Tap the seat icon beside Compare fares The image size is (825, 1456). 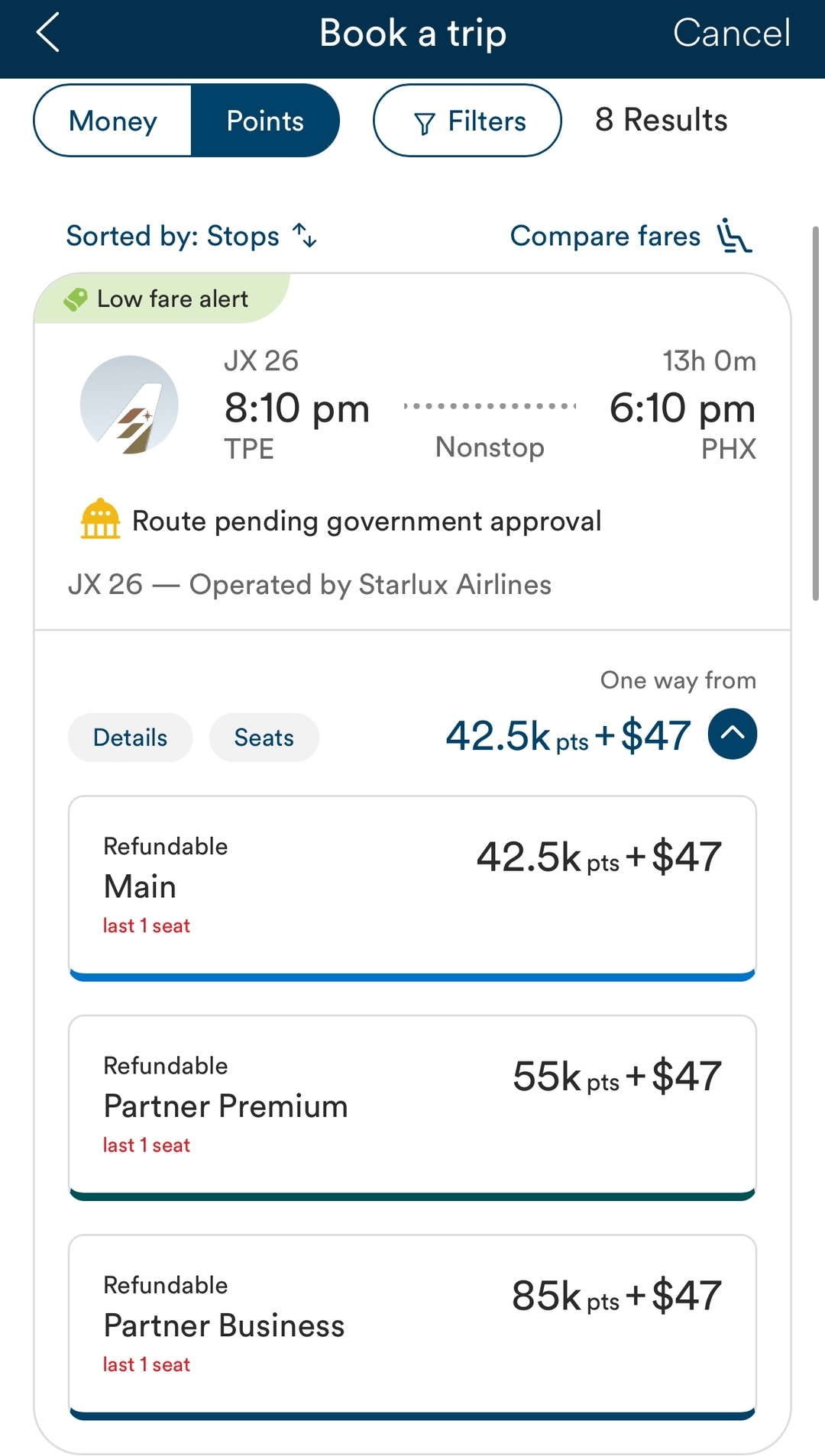(734, 236)
